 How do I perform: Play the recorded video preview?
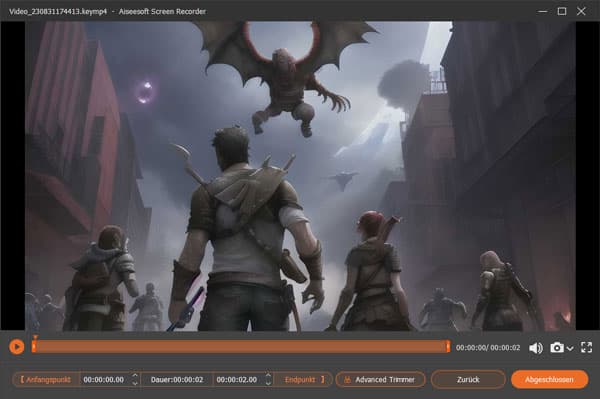[16, 347]
